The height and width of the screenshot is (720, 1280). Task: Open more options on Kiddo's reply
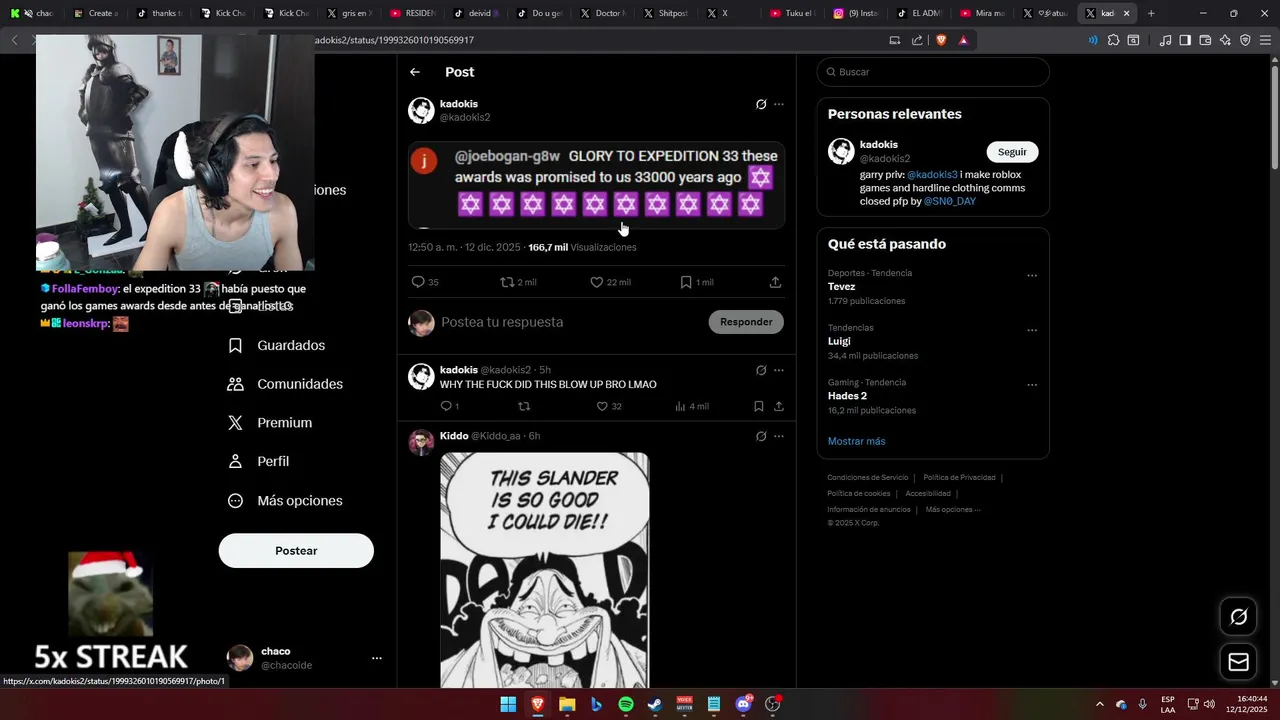[x=779, y=436]
